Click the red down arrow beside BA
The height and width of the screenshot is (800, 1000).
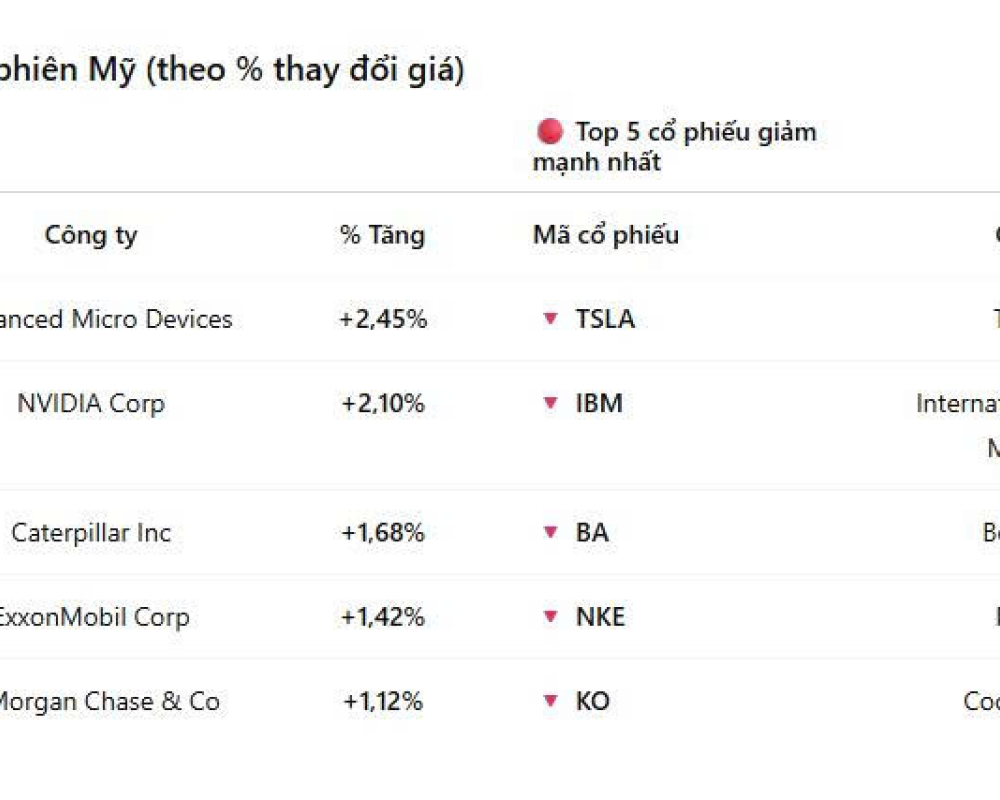coord(549,532)
